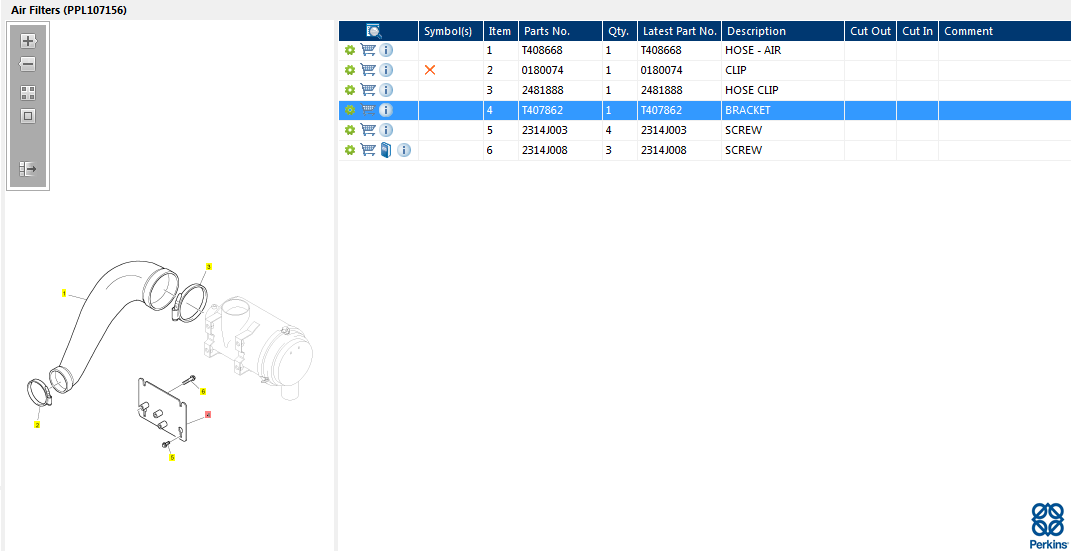The height and width of the screenshot is (551, 1071).
Task: Click green gear icon for HOSE - AIR row
Action: click(x=350, y=51)
